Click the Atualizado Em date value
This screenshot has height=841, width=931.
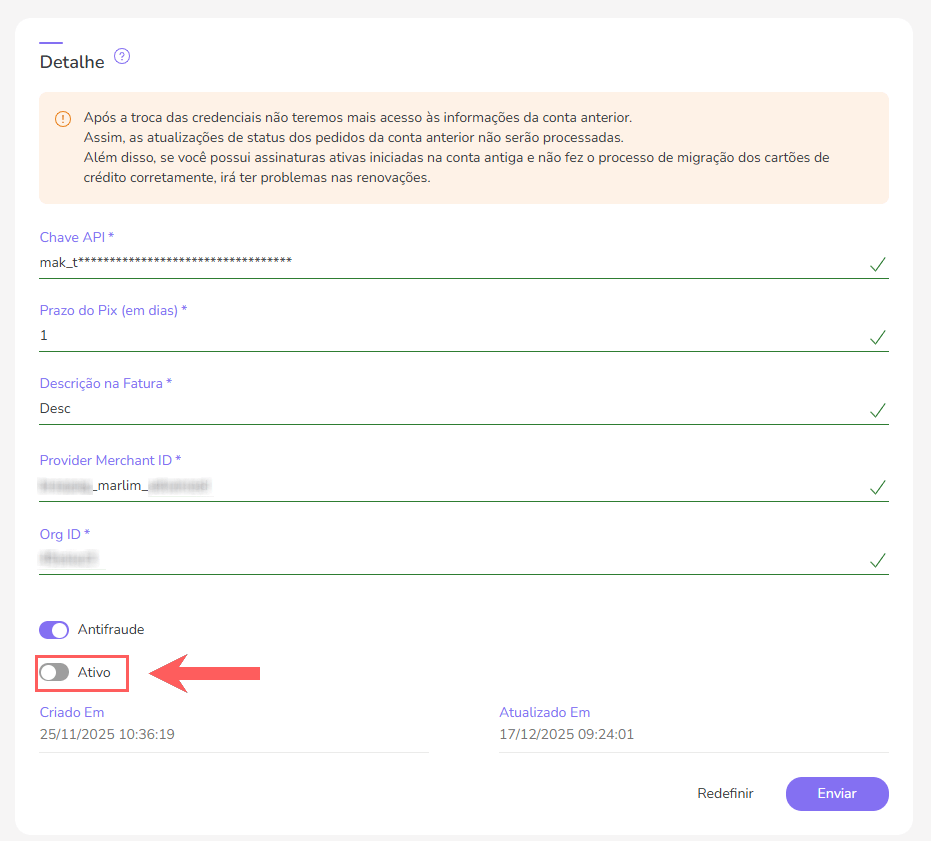(x=567, y=734)
